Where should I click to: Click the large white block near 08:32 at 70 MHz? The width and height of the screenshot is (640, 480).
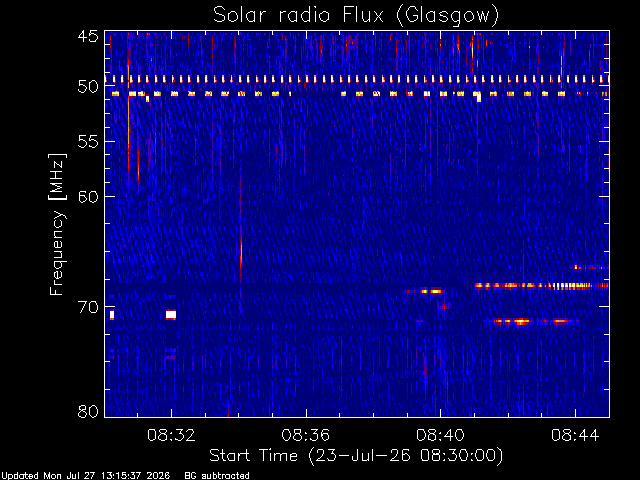click(x=171, y=315)
